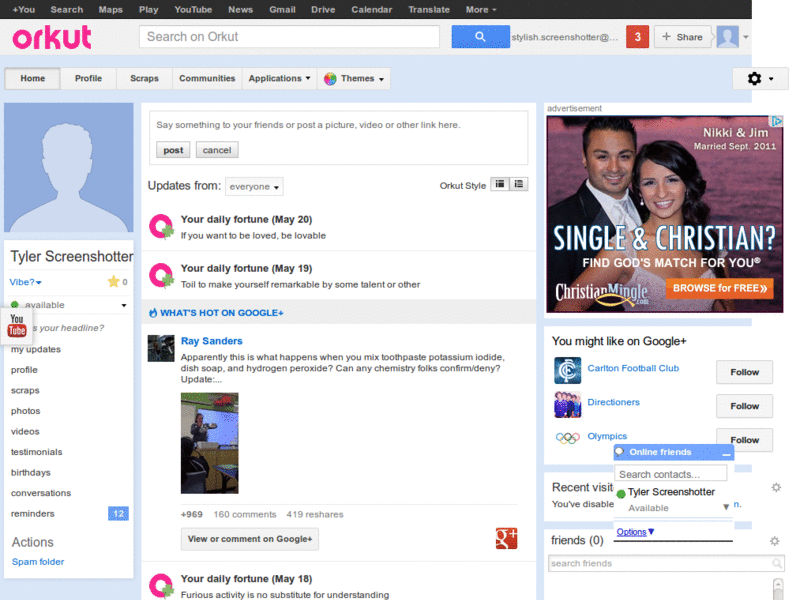Open the Spam folder link
800x600 pixels.
38,562
